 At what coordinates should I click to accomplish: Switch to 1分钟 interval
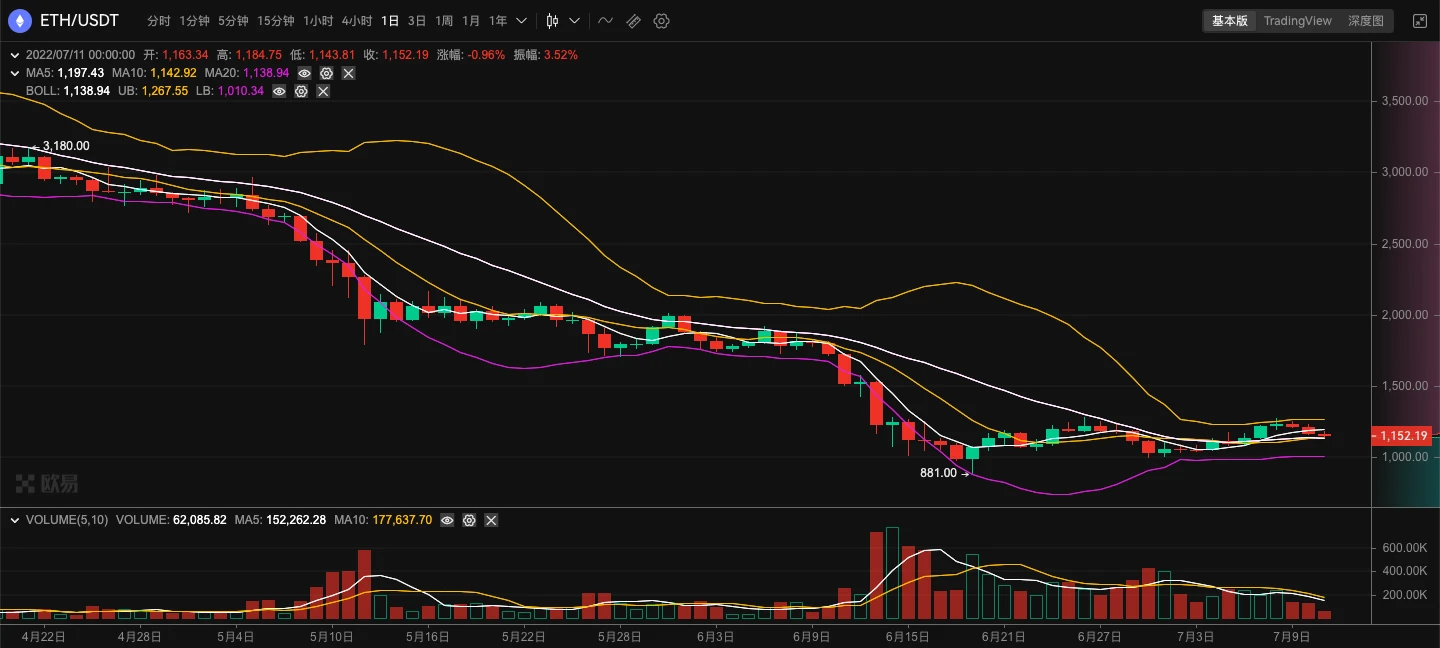tap(194, 21)
